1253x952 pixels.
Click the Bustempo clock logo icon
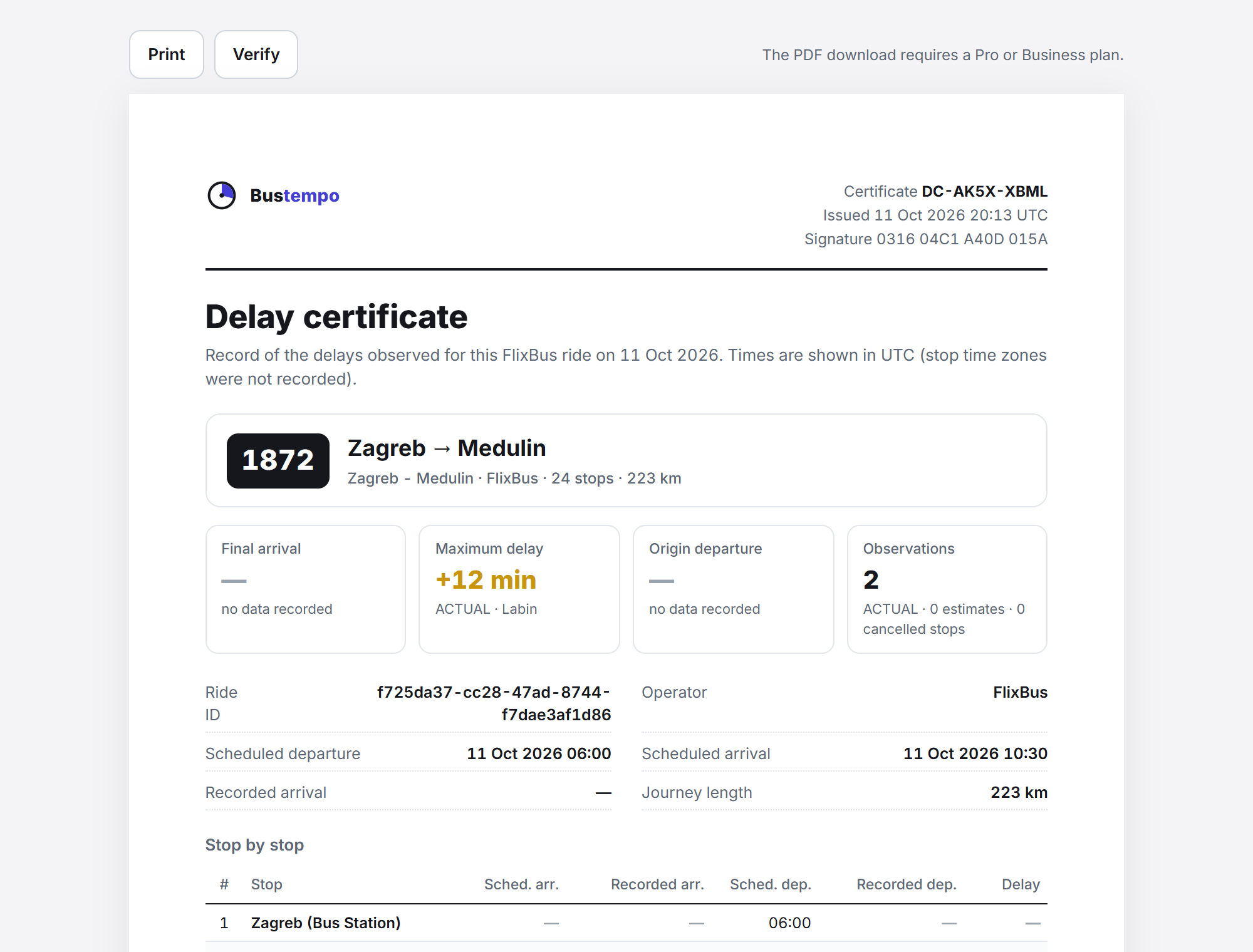222,195
